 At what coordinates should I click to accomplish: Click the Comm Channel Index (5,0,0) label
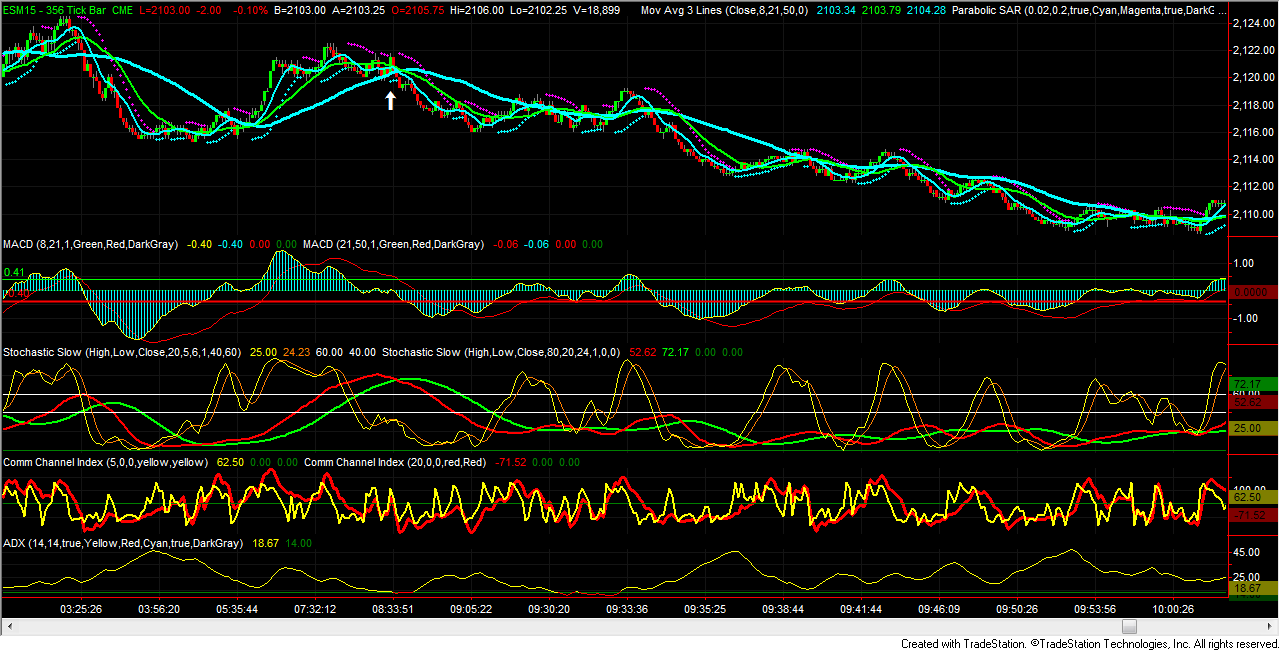(106, 462)
